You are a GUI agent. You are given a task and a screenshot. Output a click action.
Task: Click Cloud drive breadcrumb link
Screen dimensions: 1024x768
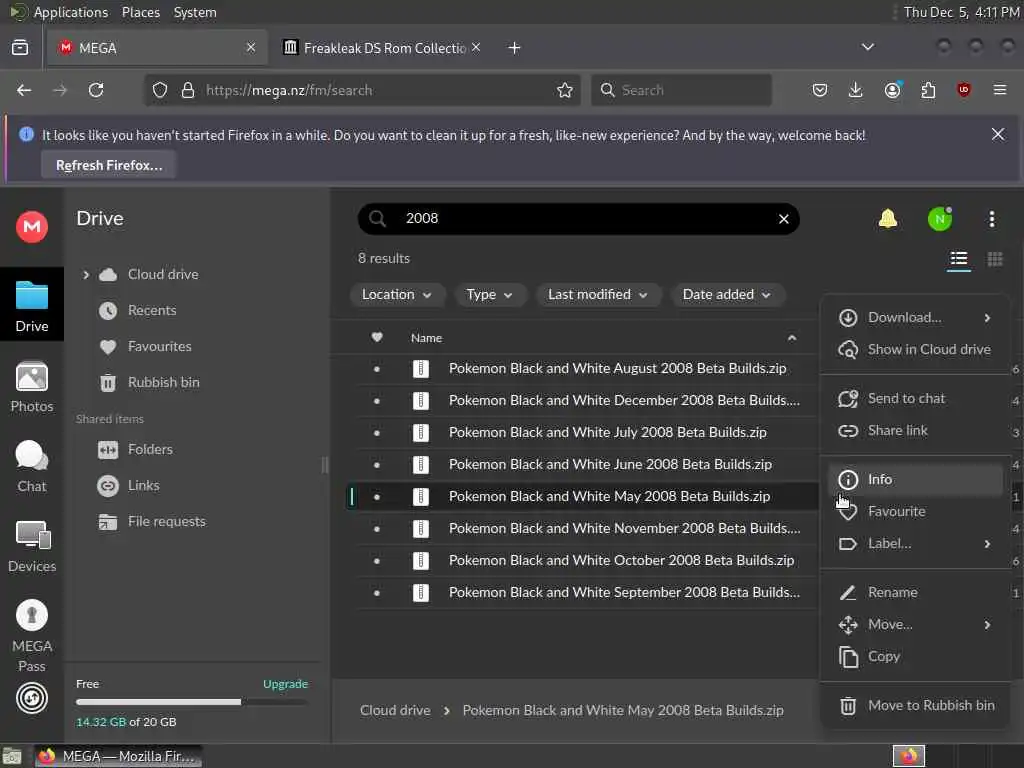coord(395,711)
